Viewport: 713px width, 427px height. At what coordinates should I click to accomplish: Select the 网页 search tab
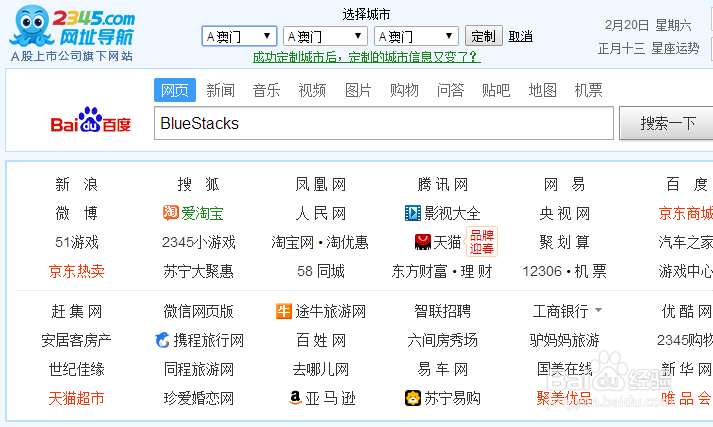click(175, 90)
